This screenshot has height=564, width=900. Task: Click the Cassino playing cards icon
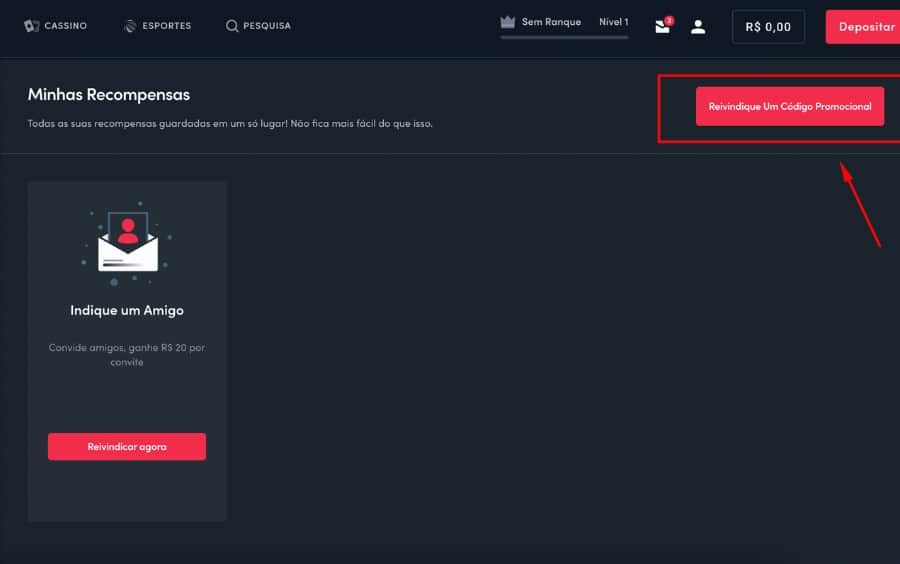coord(31,26)
